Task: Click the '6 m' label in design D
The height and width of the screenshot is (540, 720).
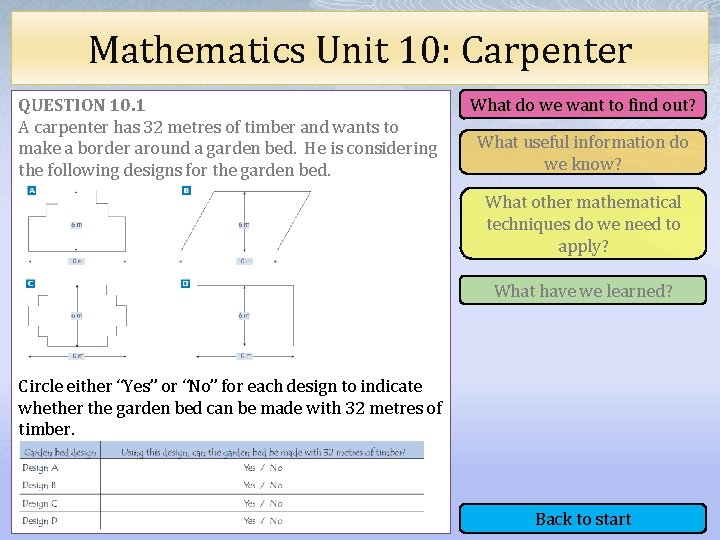Action: 244,315
